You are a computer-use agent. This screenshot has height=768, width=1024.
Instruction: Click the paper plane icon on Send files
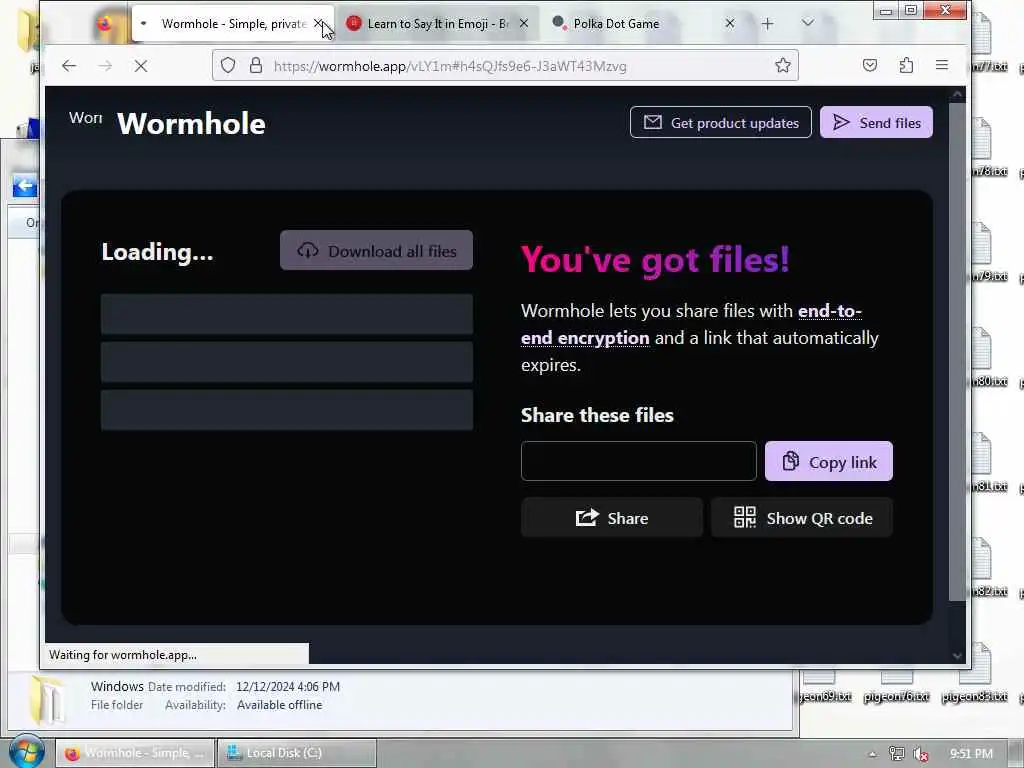pos(841,122)
